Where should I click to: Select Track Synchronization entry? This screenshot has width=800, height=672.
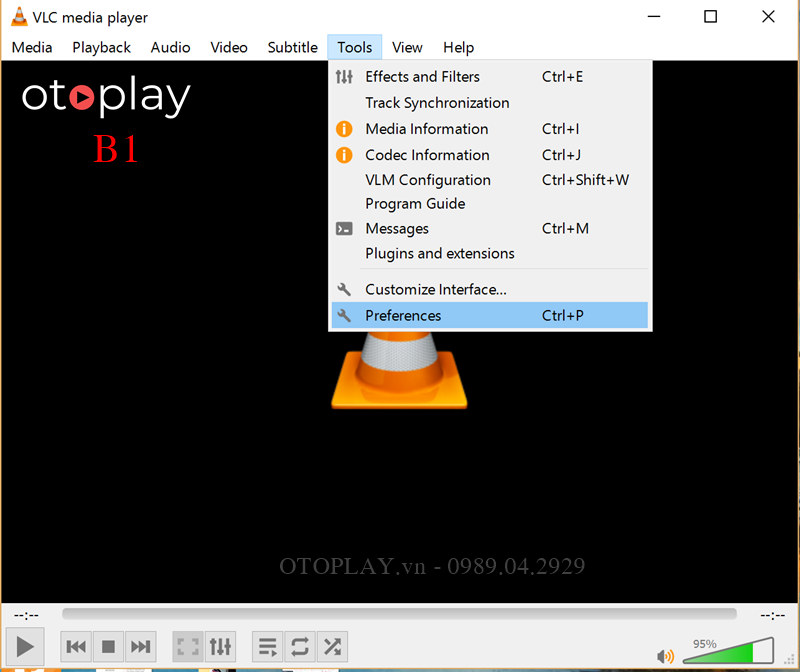click(490, 103)
